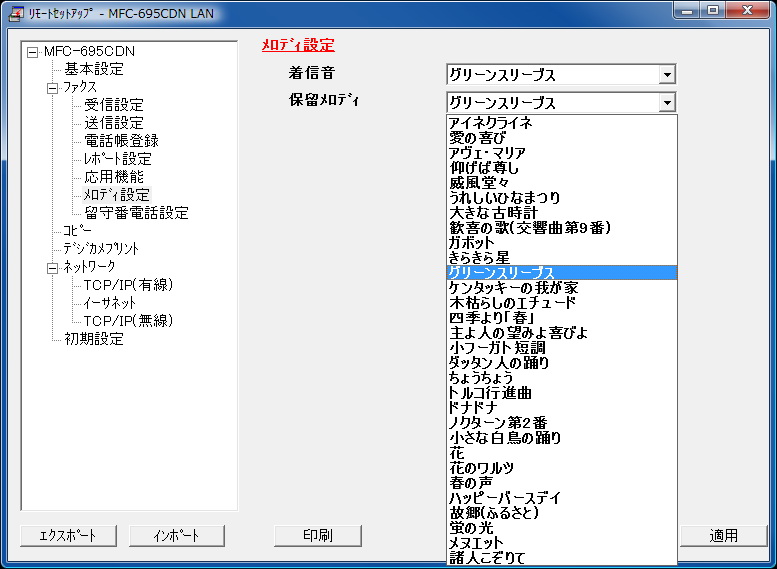
Task: Choose ハッピーバースデイ from the list
Action: click(561, 497)
